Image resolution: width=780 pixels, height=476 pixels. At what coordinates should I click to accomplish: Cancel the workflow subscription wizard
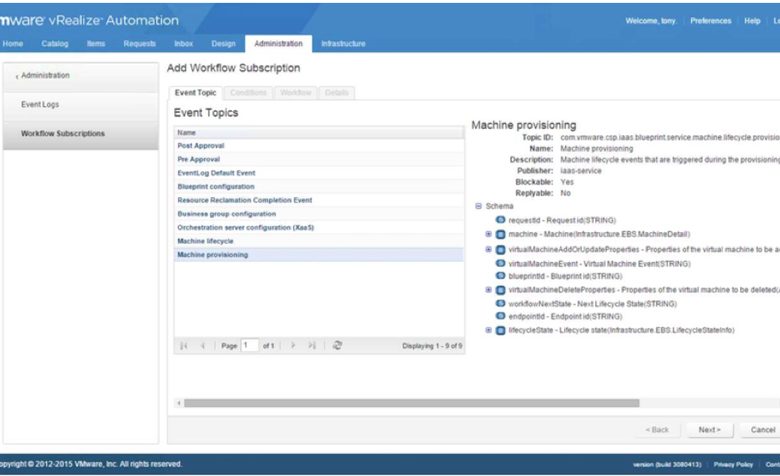[x=763, y=430]
